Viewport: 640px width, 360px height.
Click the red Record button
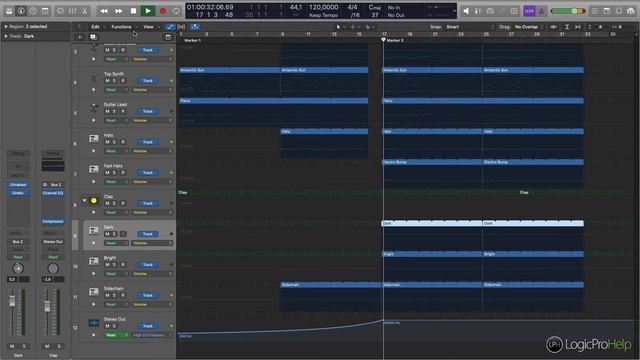pyautogui.click(x=163, y=11)
